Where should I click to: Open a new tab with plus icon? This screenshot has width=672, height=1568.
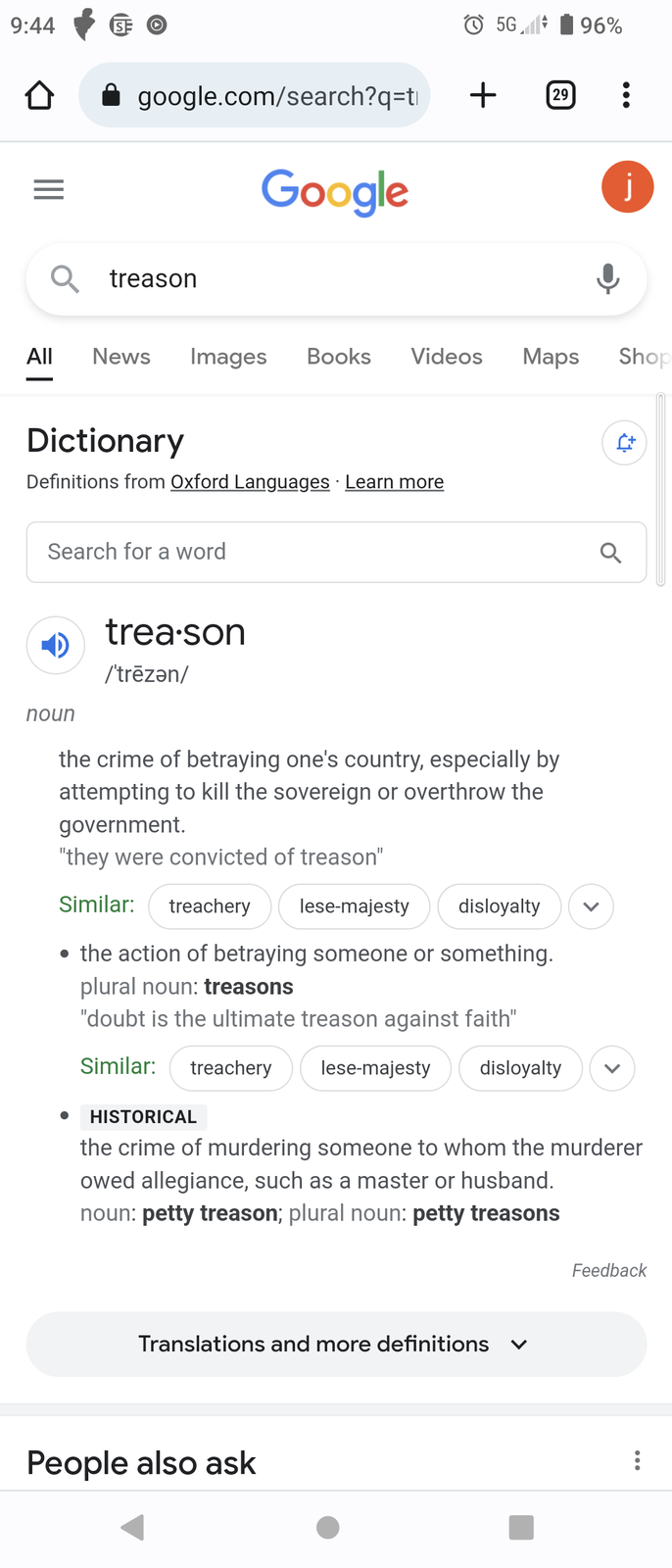point(483,95)
